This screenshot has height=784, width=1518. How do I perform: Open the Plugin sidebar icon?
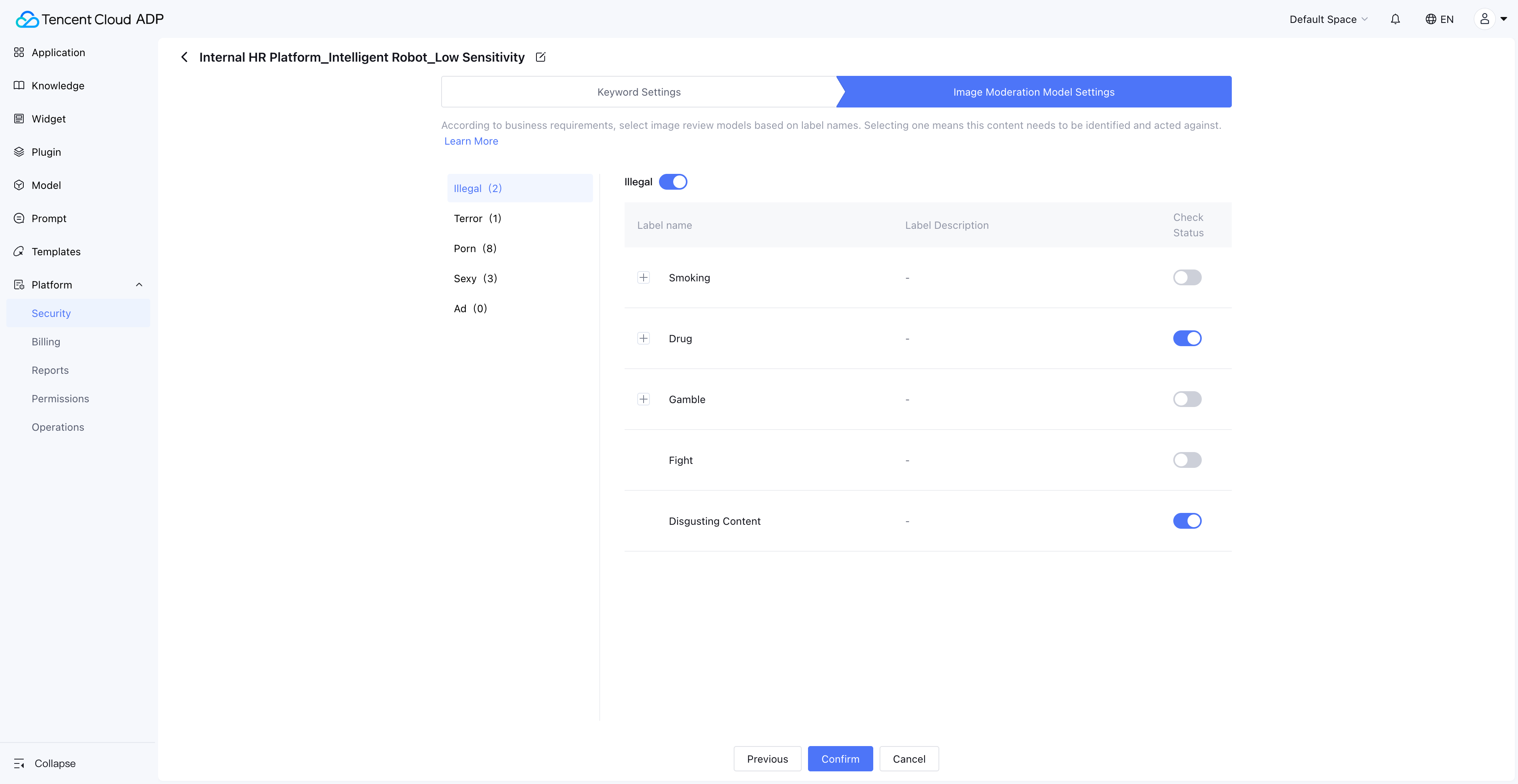click(x=19, y=152)
